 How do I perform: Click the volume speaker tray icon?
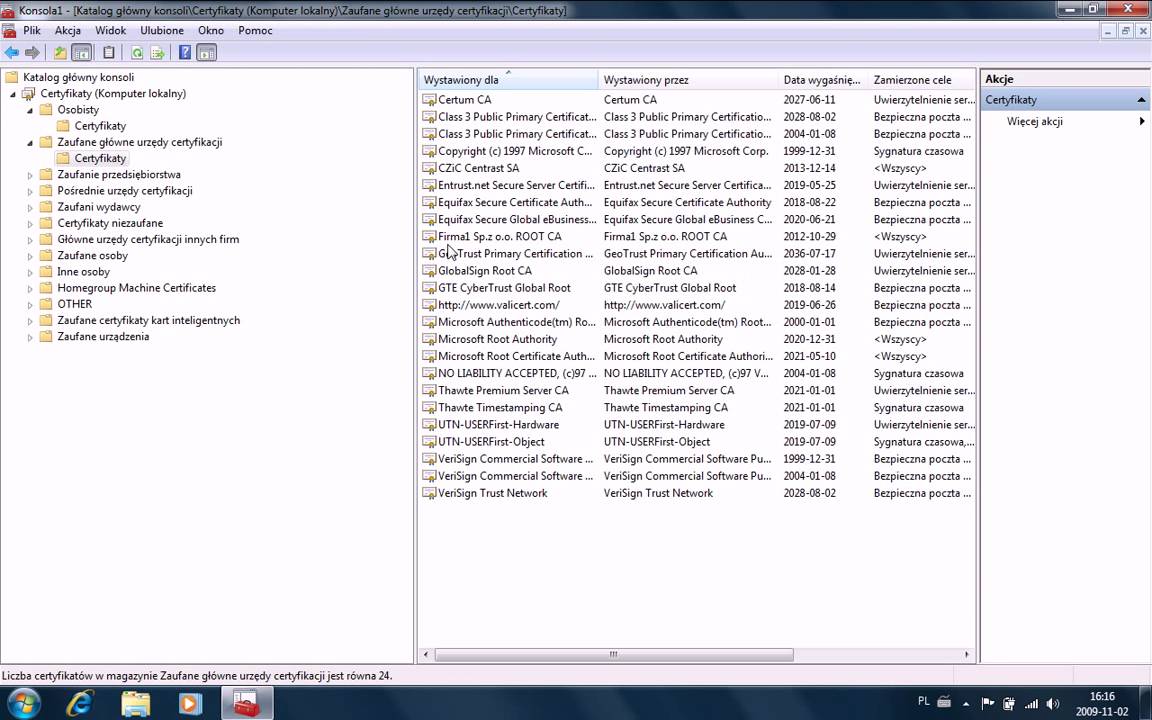point(1053,703)
